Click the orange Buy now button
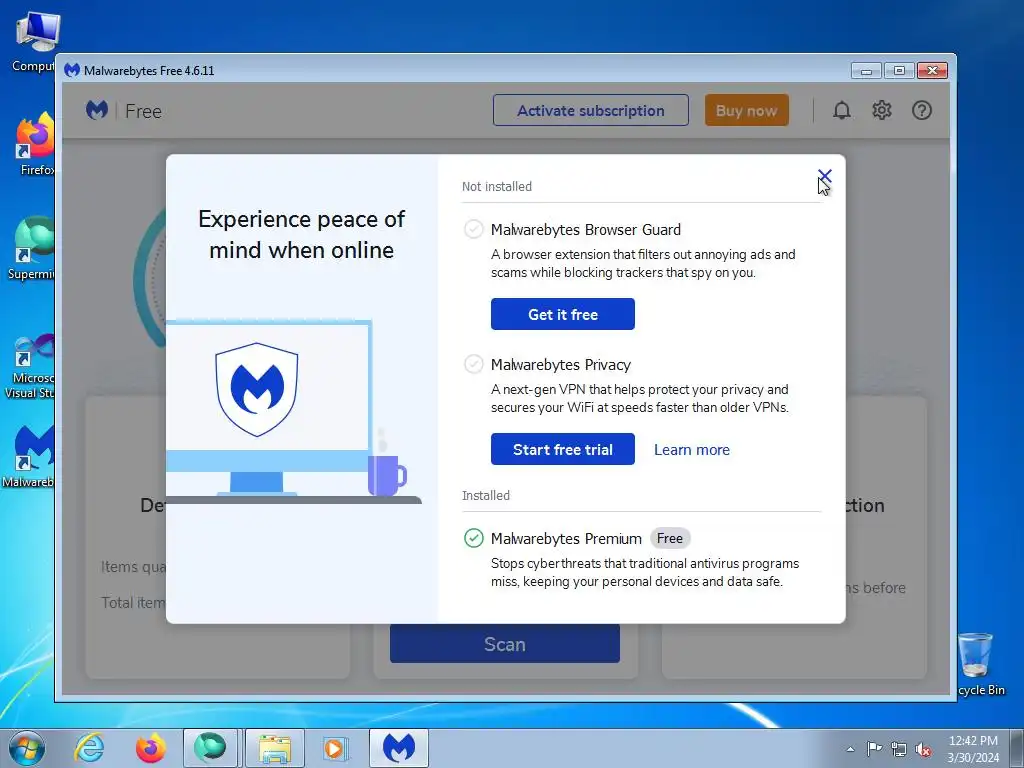The image size is (1024, 768). (746, 110)
